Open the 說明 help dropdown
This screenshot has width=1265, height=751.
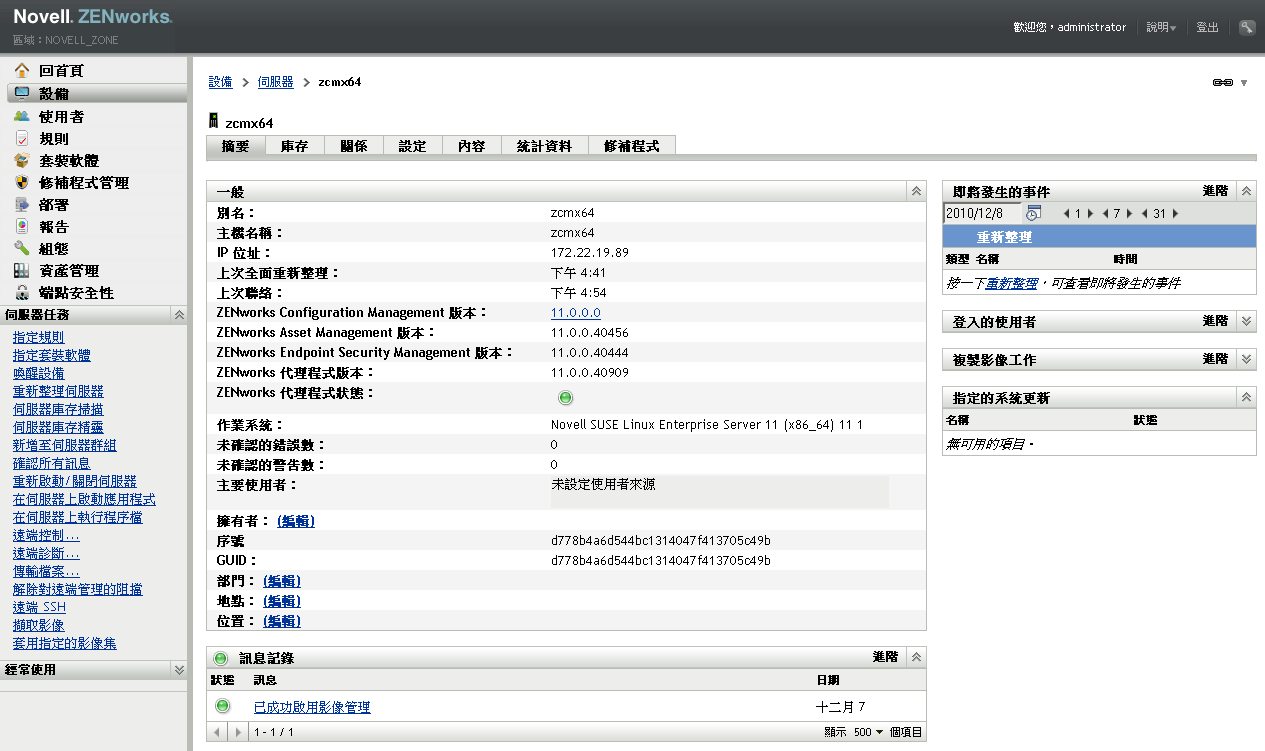point(1161,27)
